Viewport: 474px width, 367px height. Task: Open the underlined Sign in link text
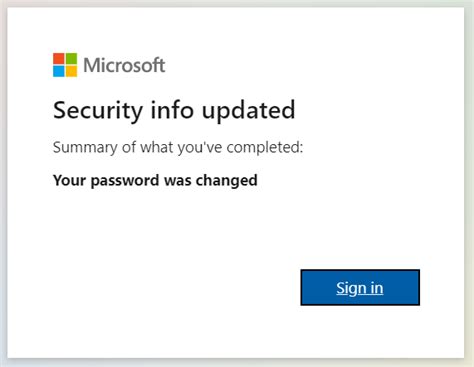point(360,288)
